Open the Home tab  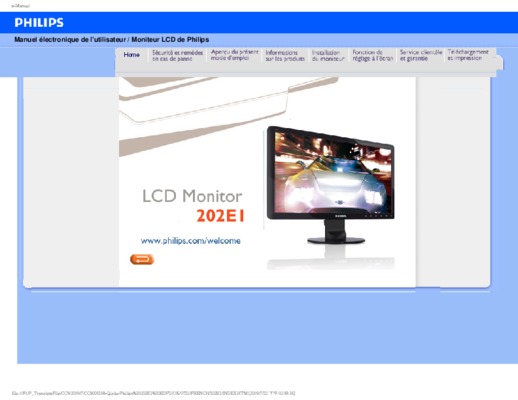pyautogui.click(x=131, y=55)
